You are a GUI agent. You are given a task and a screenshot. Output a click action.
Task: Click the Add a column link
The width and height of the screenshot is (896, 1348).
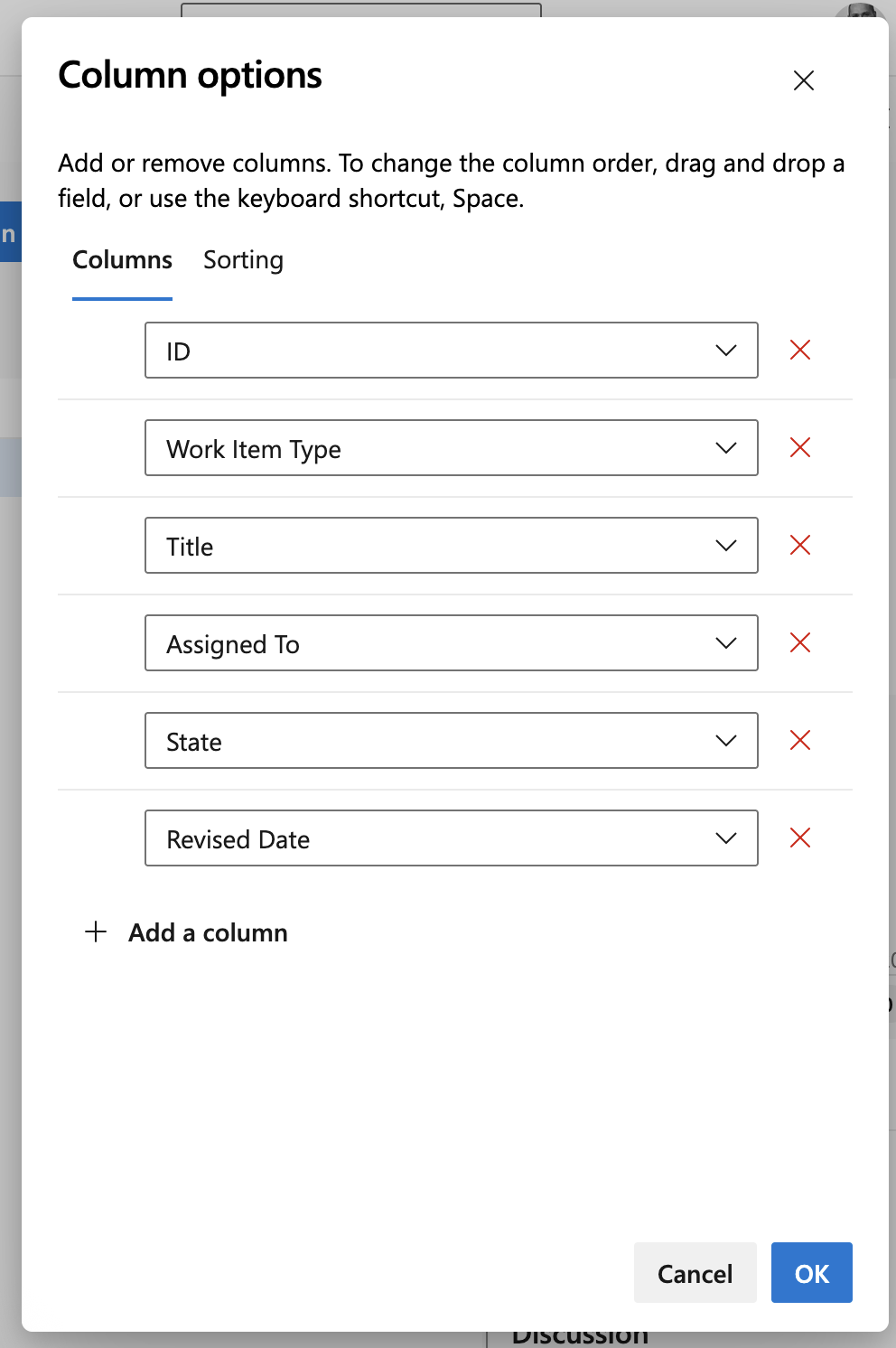click(207, 931)
